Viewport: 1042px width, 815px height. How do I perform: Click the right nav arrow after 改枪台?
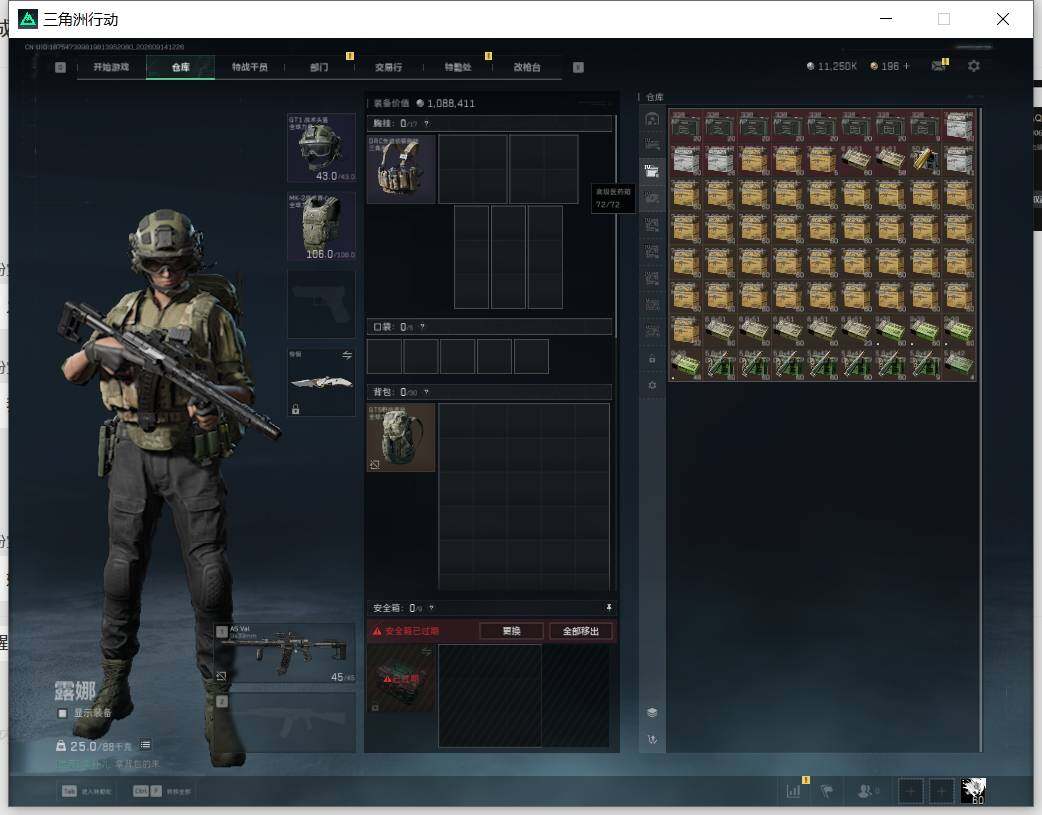point(578,67)
